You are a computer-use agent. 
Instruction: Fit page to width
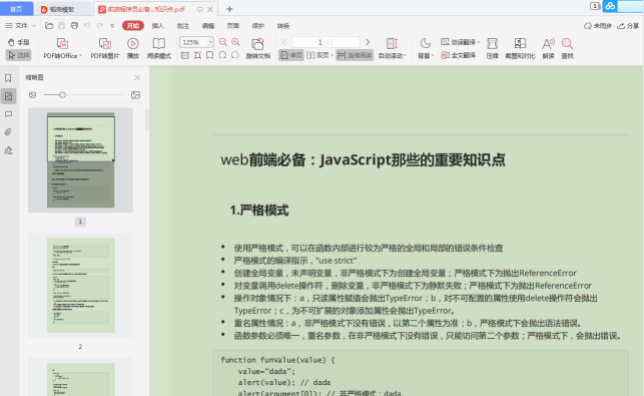pos(210,55)
